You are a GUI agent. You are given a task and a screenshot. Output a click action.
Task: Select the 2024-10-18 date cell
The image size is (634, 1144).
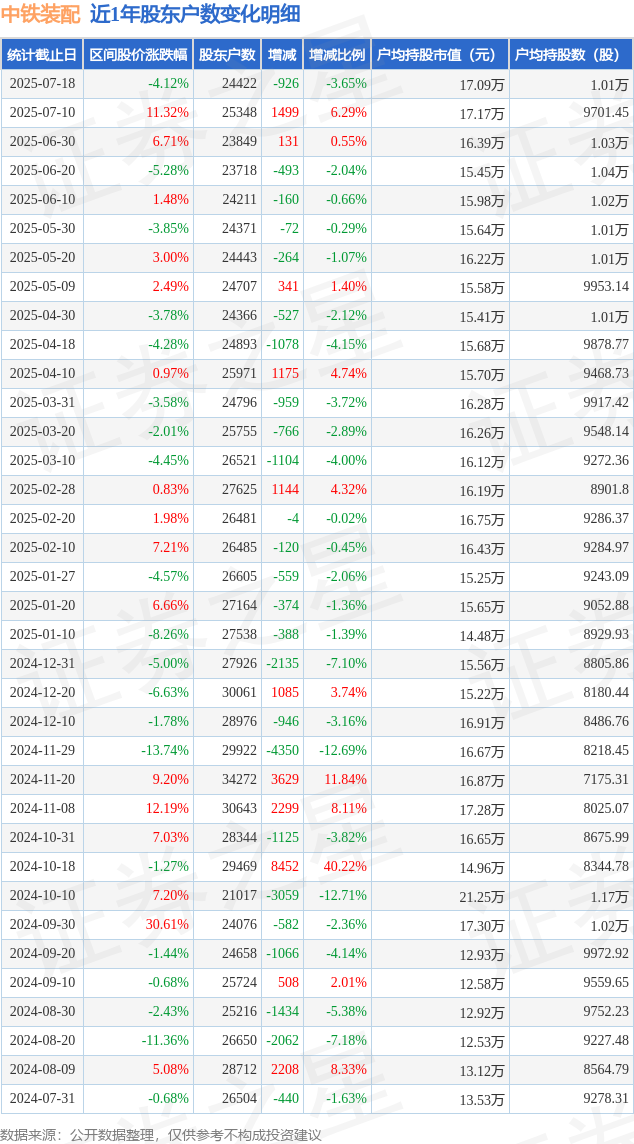pyautogui.click(x=42, y=866)
